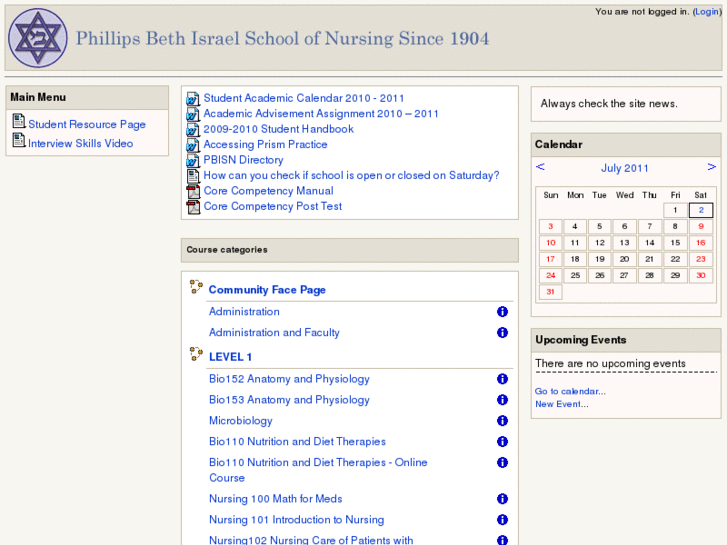Open info icon for Bio152 Anatomy and Physiology
The height and width of the screenshot is (545, 727).
[502, 379]
